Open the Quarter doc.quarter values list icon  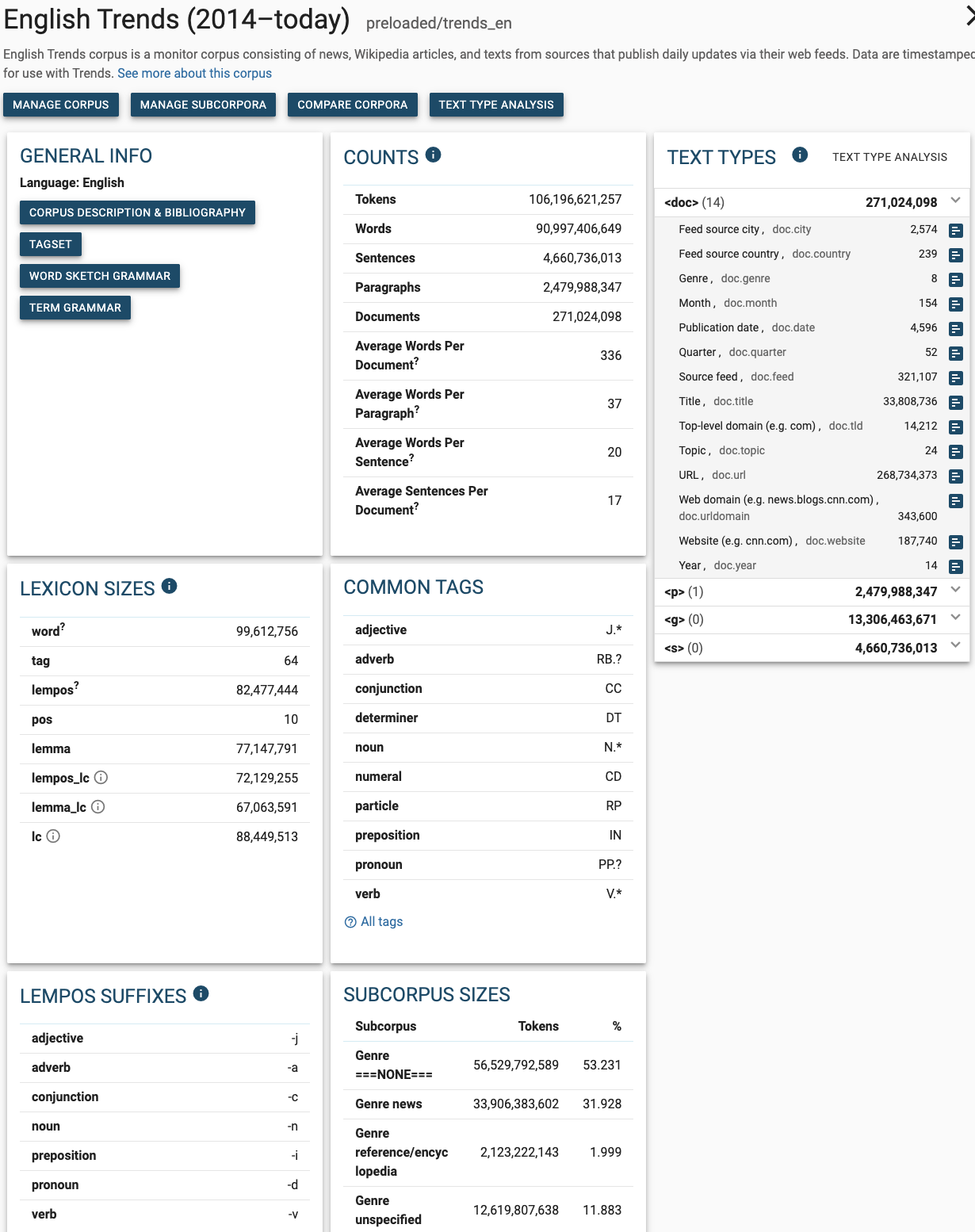(x=956, y=354)
